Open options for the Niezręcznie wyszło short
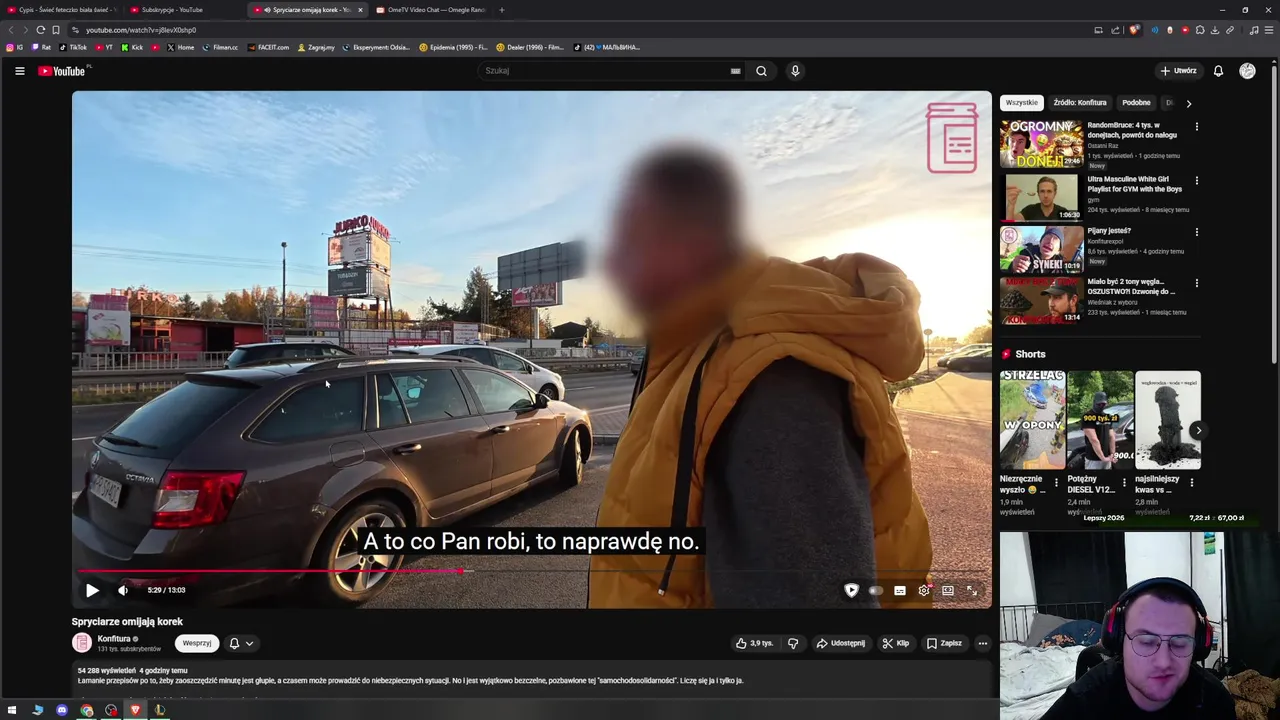1280x720 pixels. (1056, 482)
